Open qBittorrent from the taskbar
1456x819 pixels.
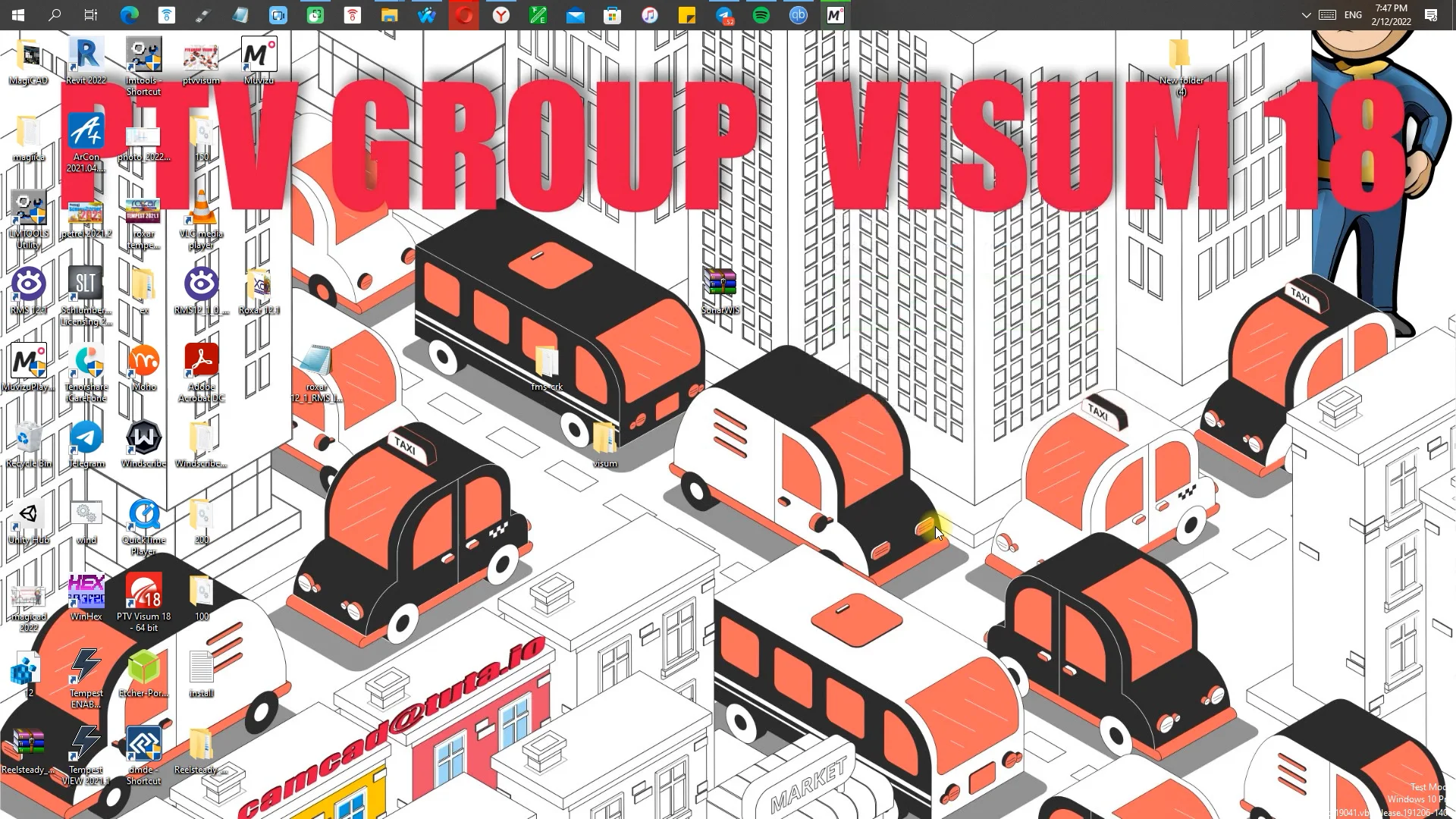click(x=799, y=15)
